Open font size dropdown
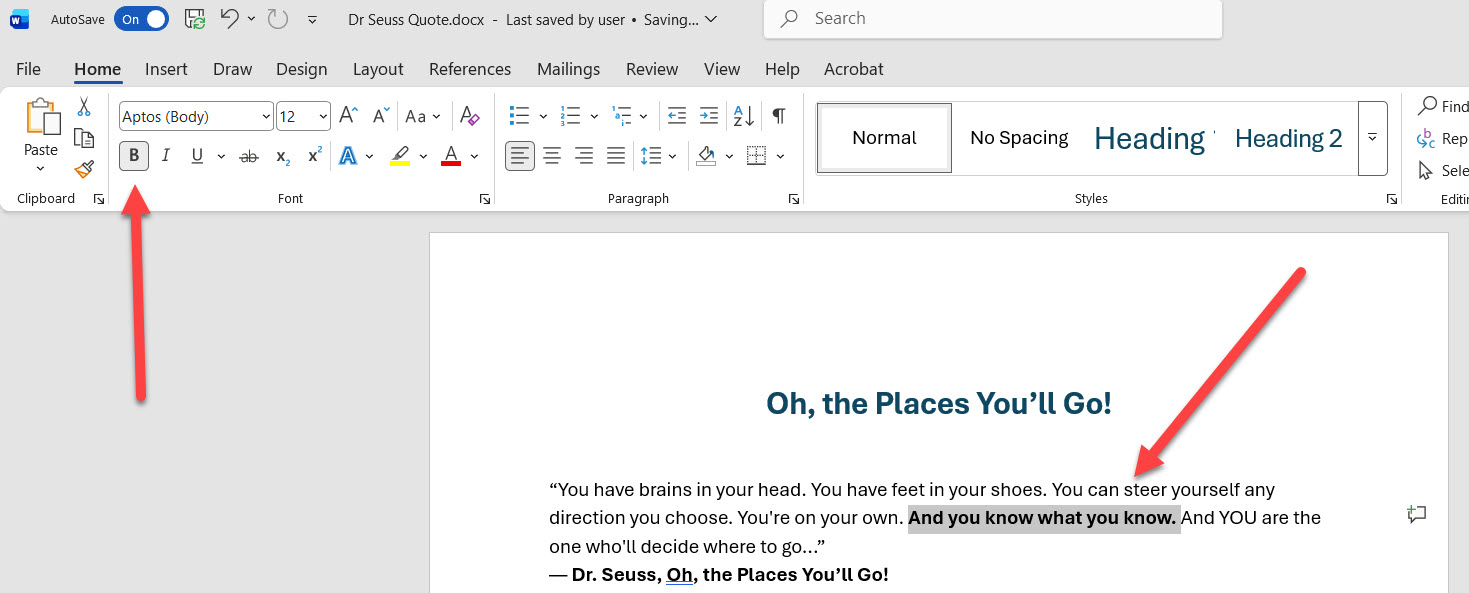The height and width of the screenshot is (593, 1469). click(323, 117)
